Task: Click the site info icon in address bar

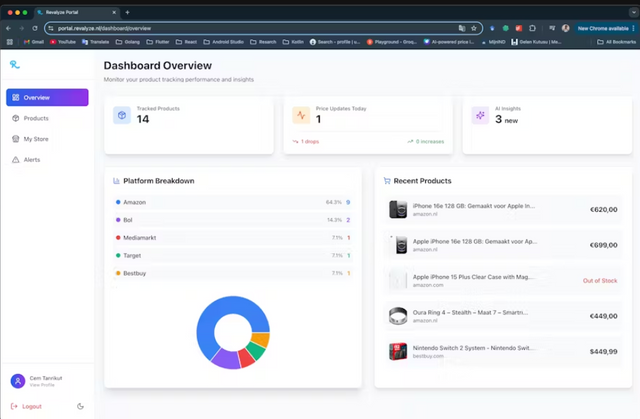Action: (51, 28)
